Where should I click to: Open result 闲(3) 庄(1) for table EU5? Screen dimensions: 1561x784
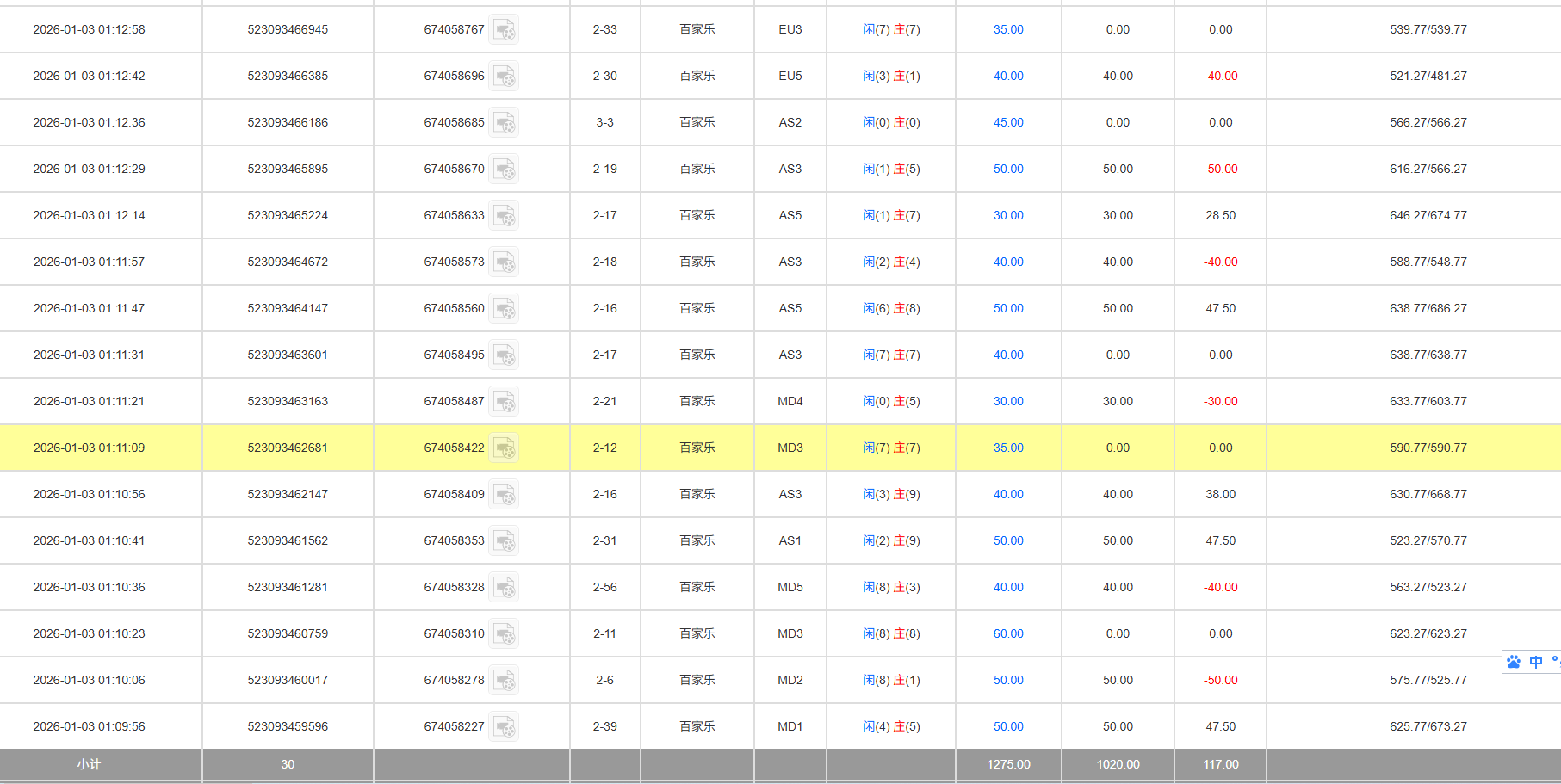[x=891, y=76]
